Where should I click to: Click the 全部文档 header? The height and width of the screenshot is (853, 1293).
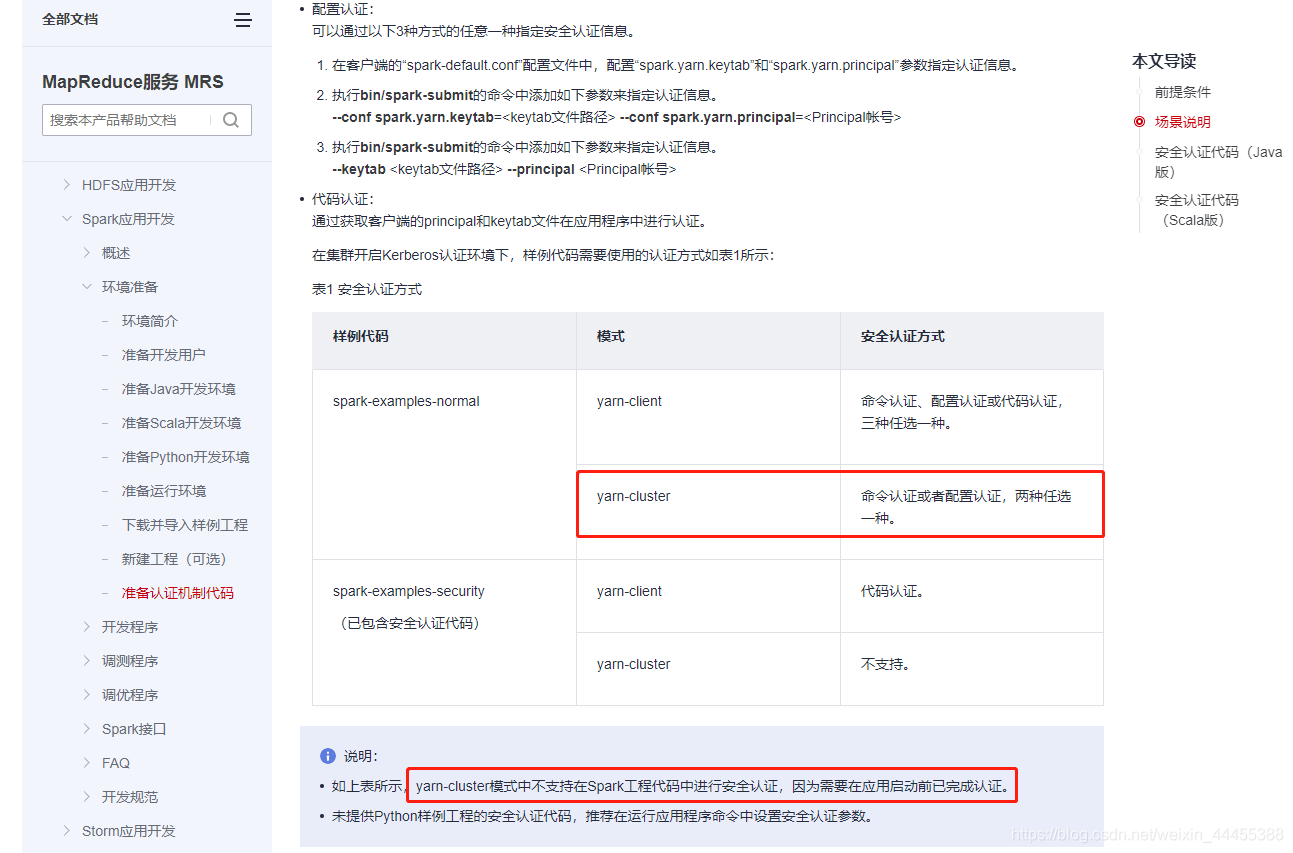click(x=70, y=19)
